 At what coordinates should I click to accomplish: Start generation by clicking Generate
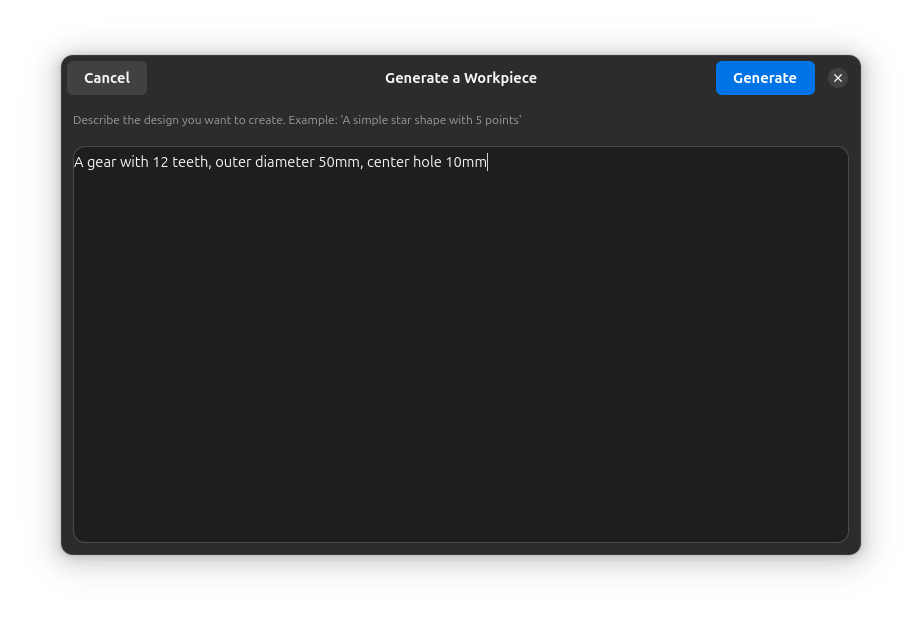click(764, 77)
